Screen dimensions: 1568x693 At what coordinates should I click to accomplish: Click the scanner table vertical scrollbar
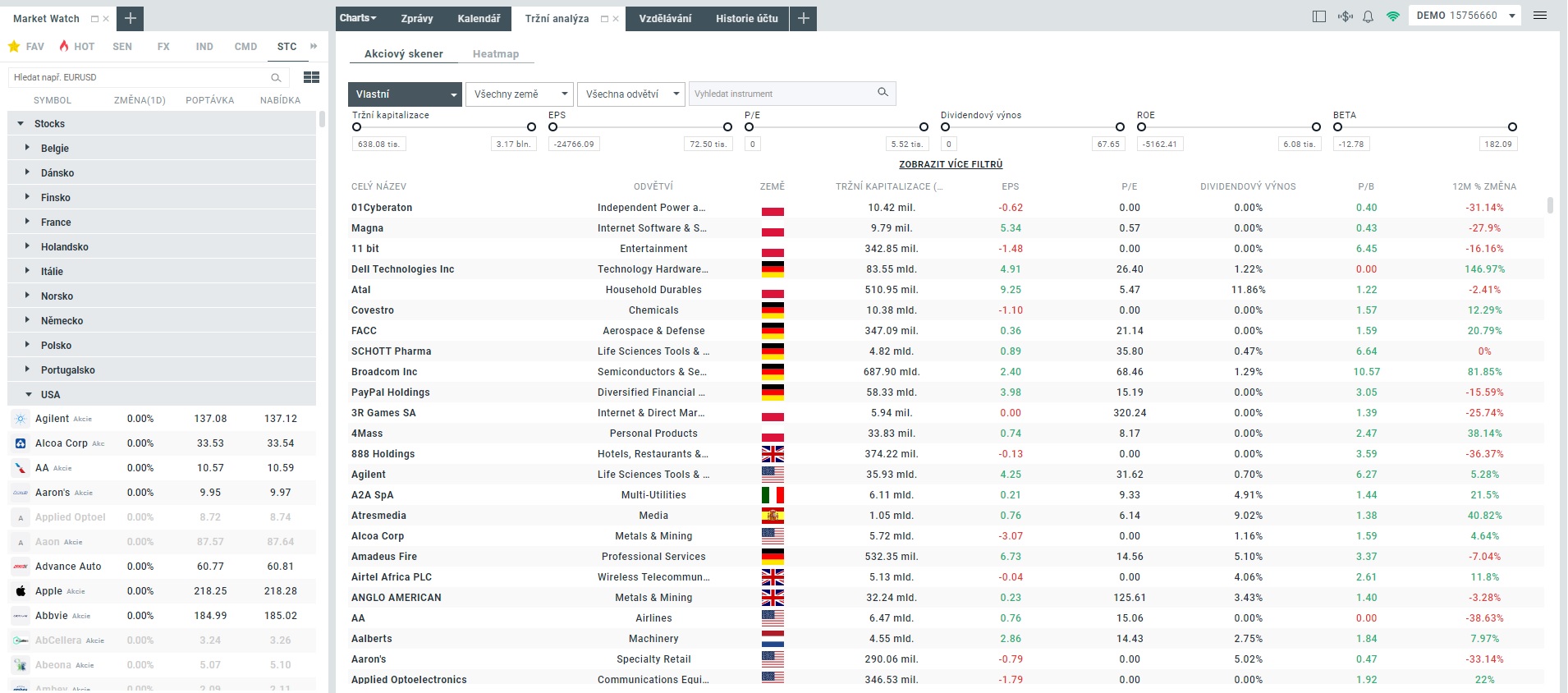pyautogui.click(x=1550, y=204)
